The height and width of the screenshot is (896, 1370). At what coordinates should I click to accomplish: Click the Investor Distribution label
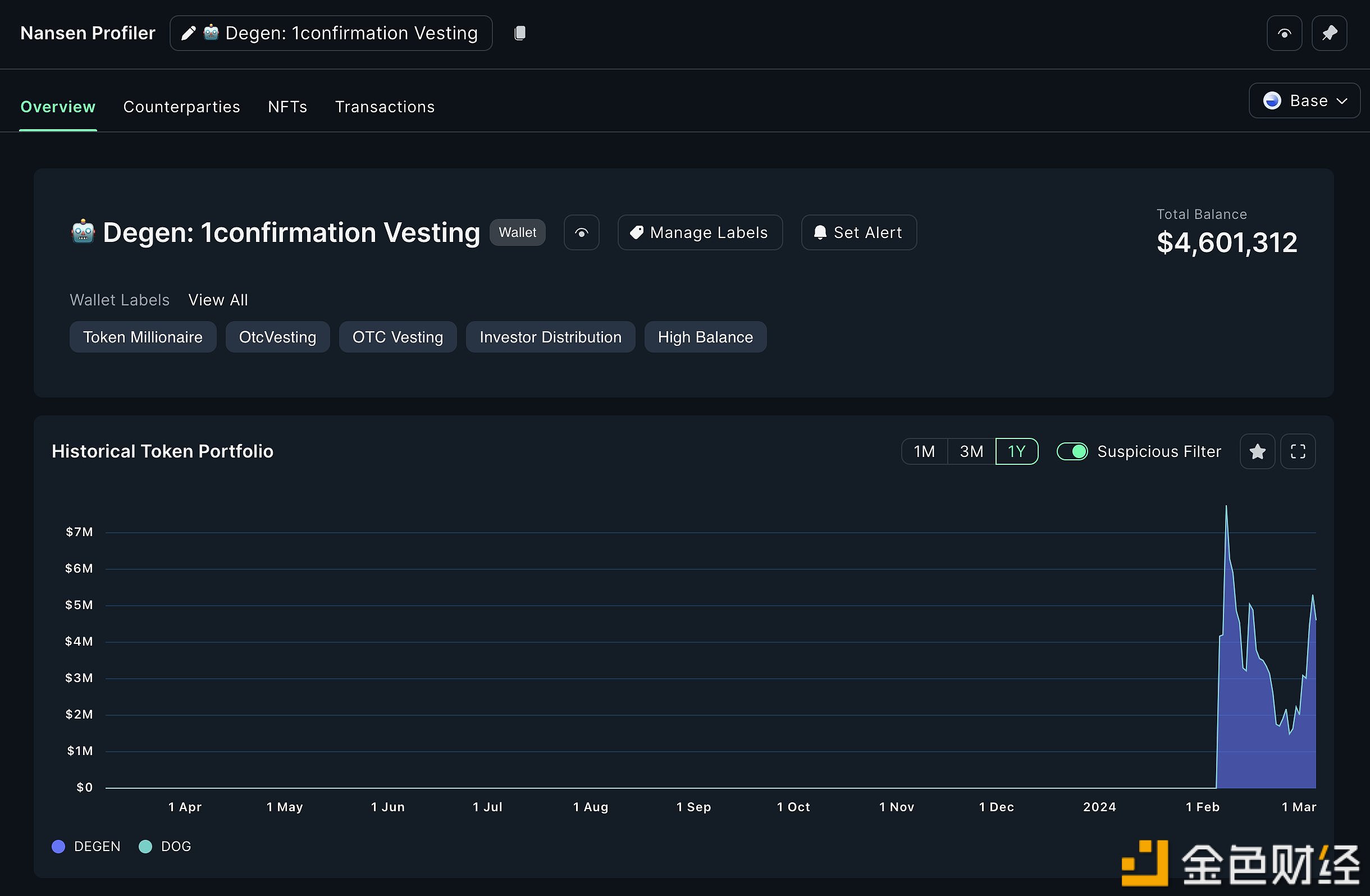click(550, 337)
